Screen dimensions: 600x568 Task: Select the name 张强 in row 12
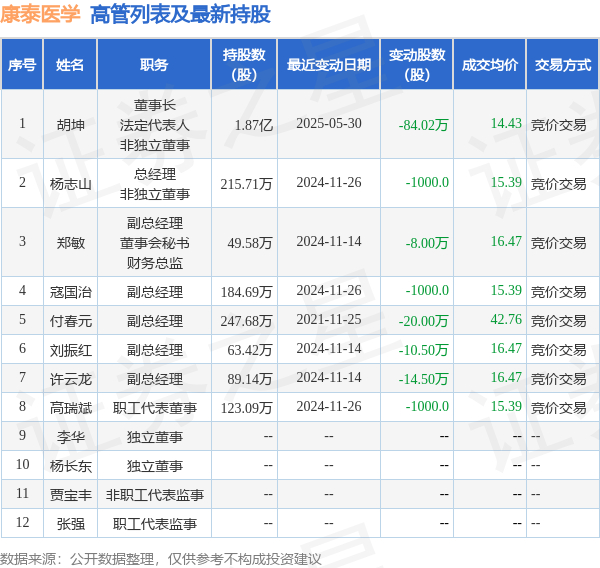70,524
